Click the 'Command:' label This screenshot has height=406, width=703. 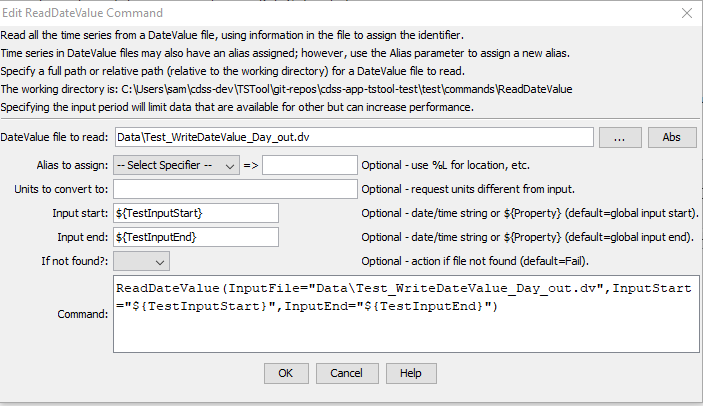[82, 315]
